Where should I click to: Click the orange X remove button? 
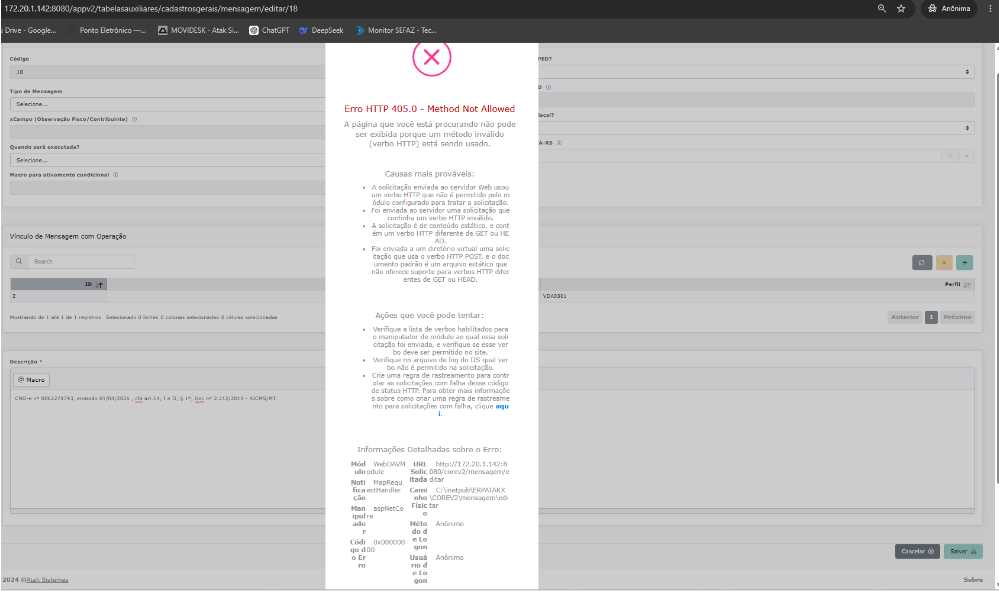pos(944,262)
